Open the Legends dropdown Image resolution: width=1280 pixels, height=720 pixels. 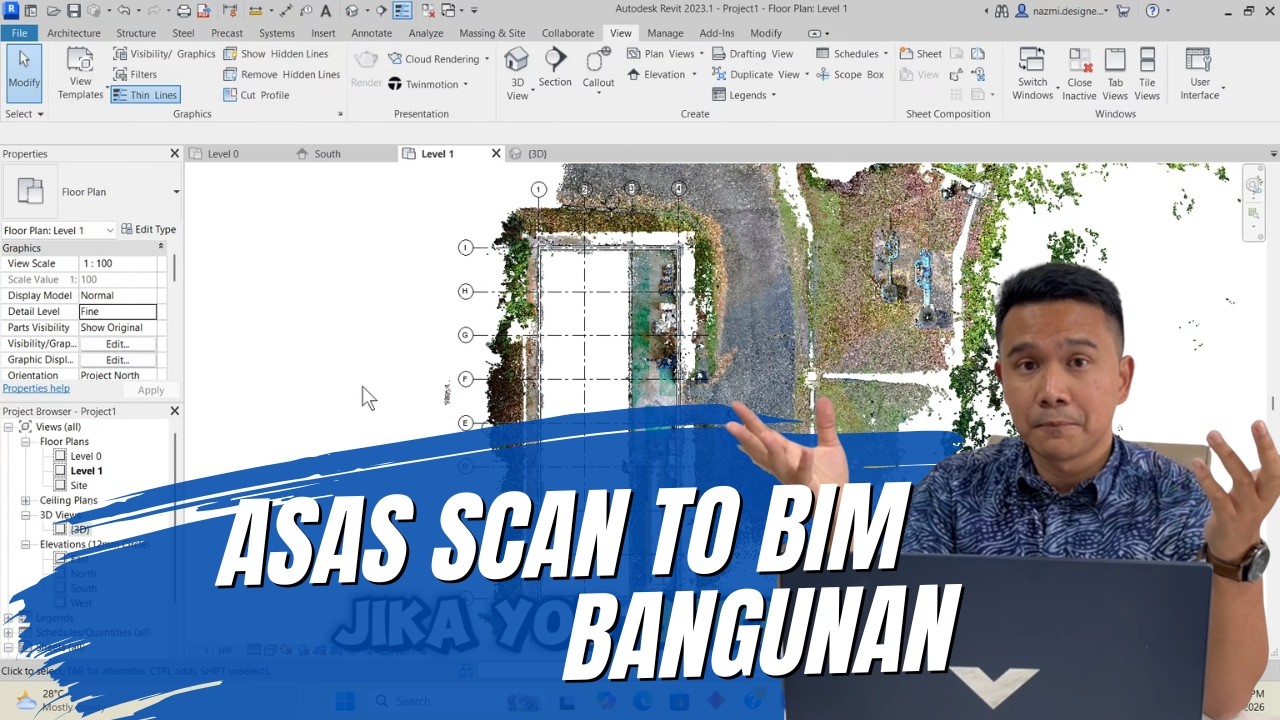(745, 95)
